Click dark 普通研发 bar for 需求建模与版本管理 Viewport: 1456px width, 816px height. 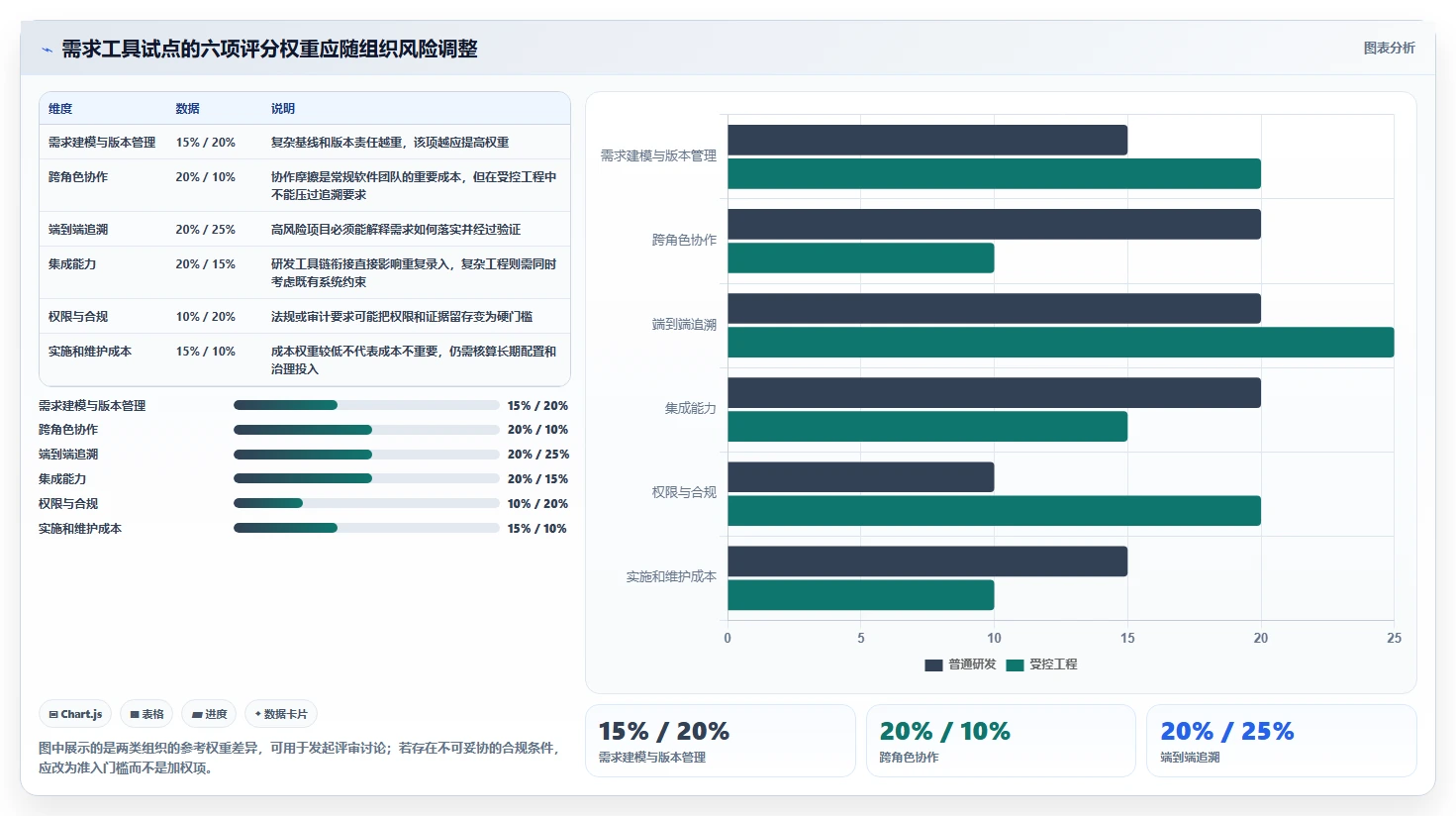point(927,140)
